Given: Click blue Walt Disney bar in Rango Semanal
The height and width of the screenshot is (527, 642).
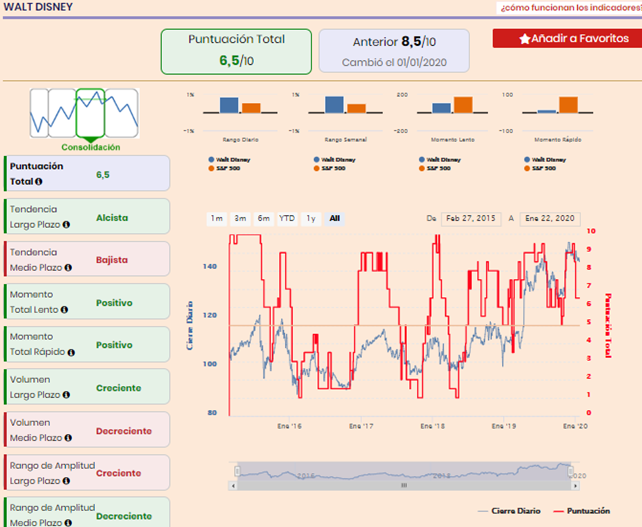Looking at the screenshot, I should coord(334,105).
